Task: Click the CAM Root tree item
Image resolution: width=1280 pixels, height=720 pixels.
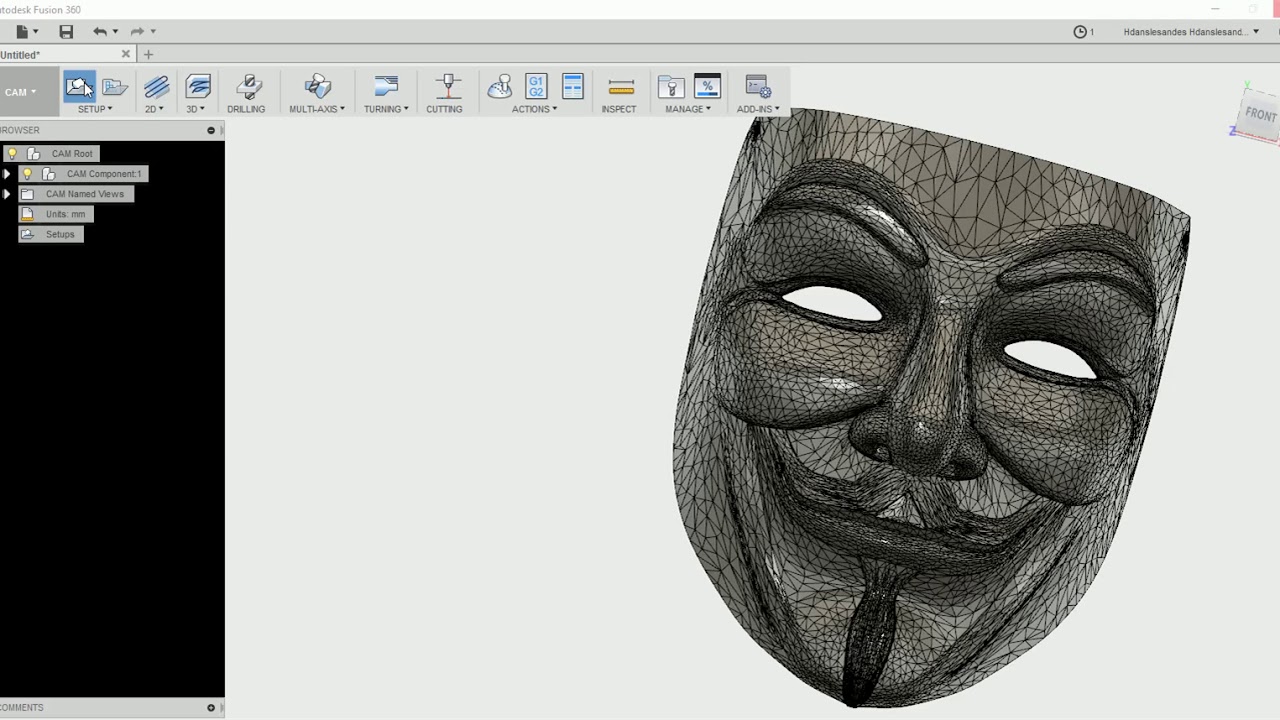Action: coord(72,154)
